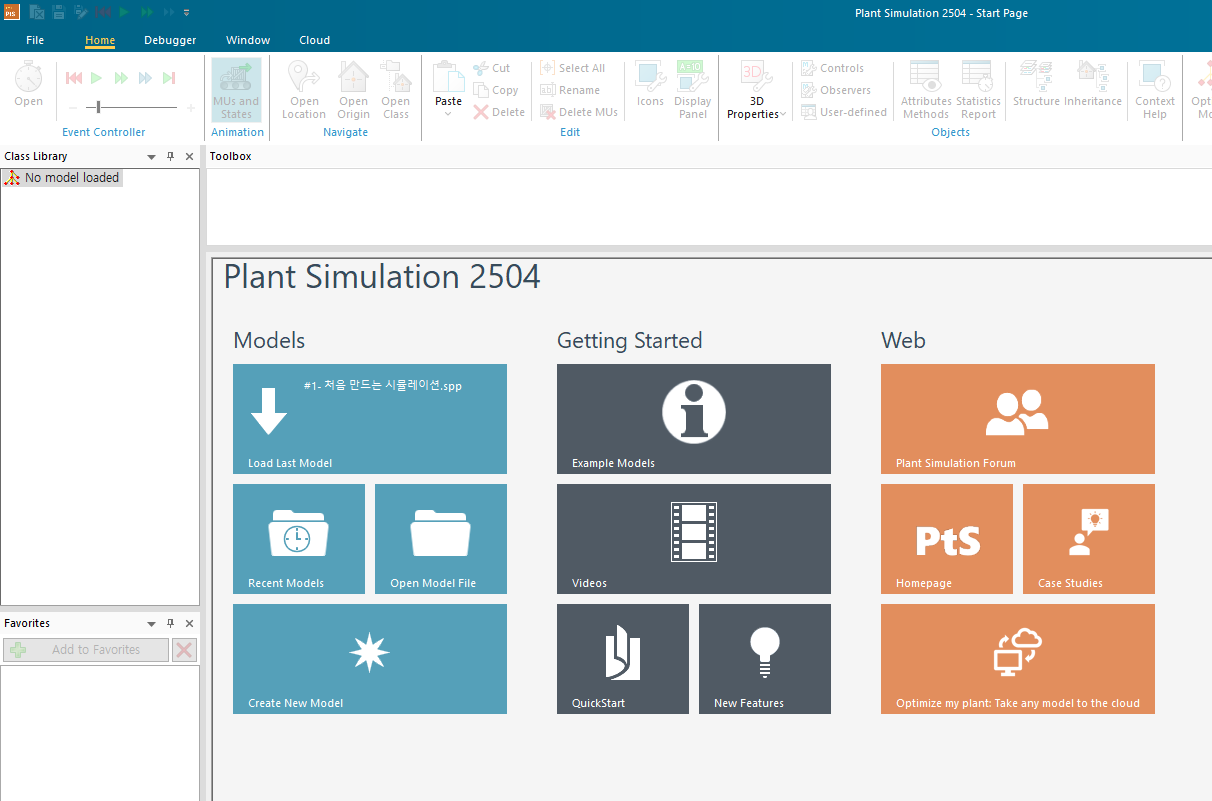Click the Cut button

pos(491,68)
